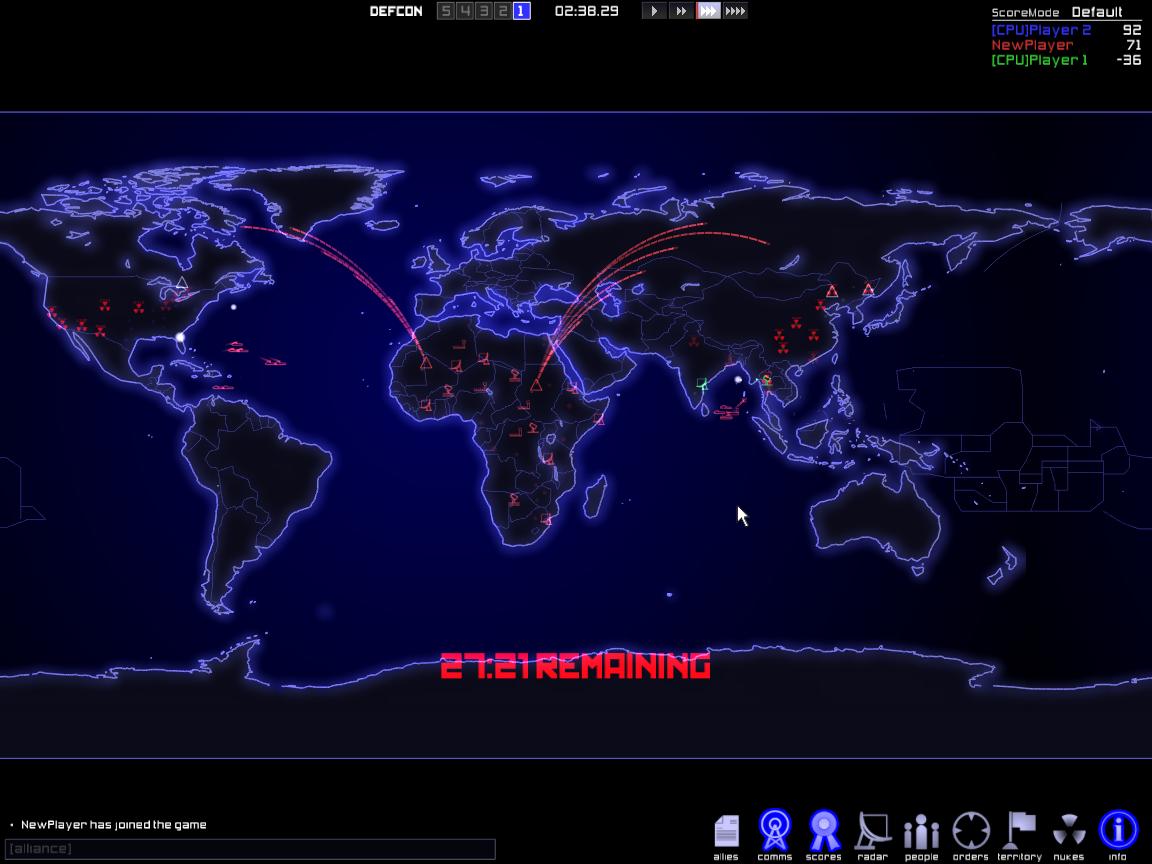Select the right red silo near Korea

(x=868, y=289)
